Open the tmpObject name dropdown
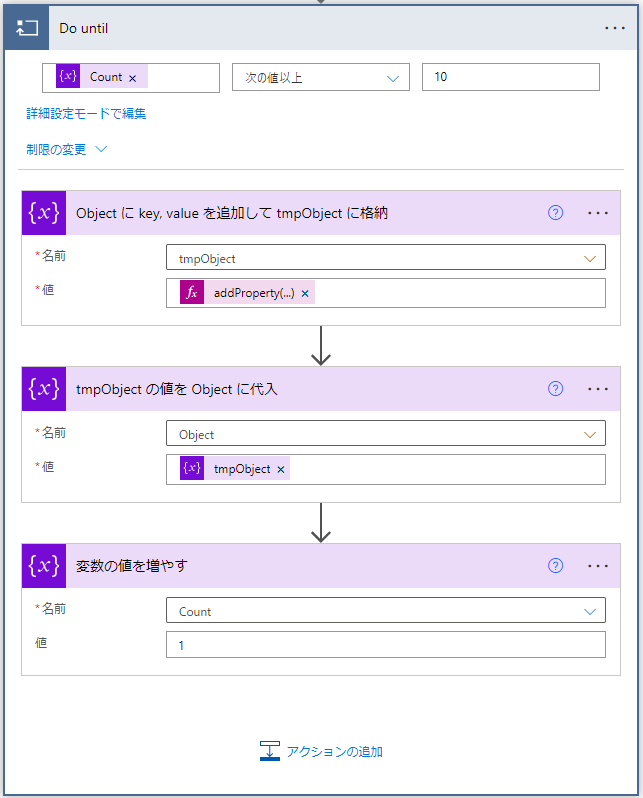This screenshot has height=798, width=643. point(386,258)
